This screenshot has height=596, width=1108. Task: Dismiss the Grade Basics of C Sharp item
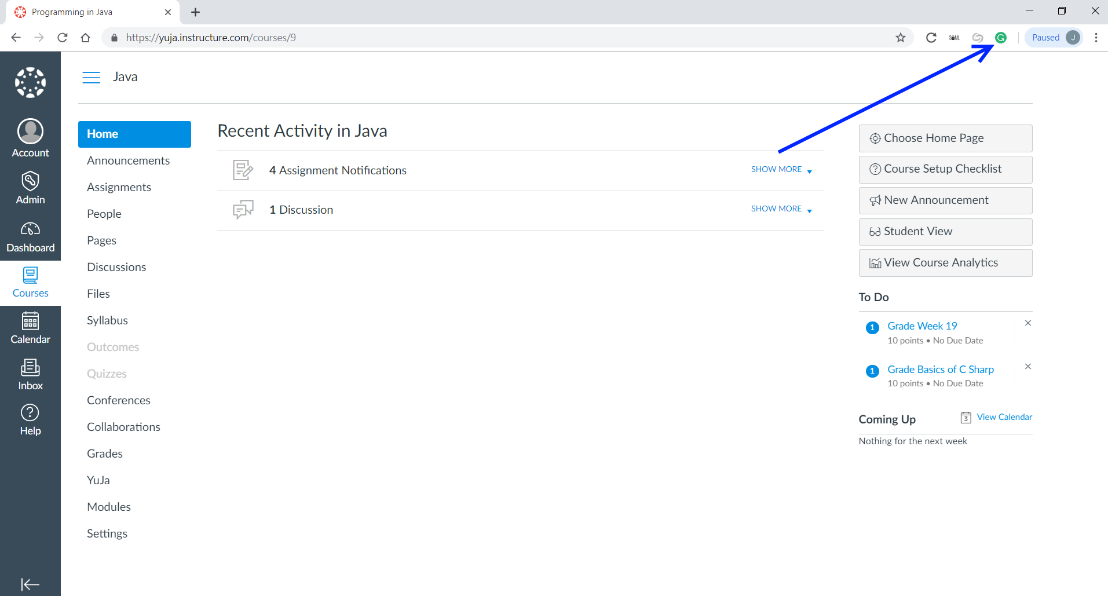[x=1028, y=366]
